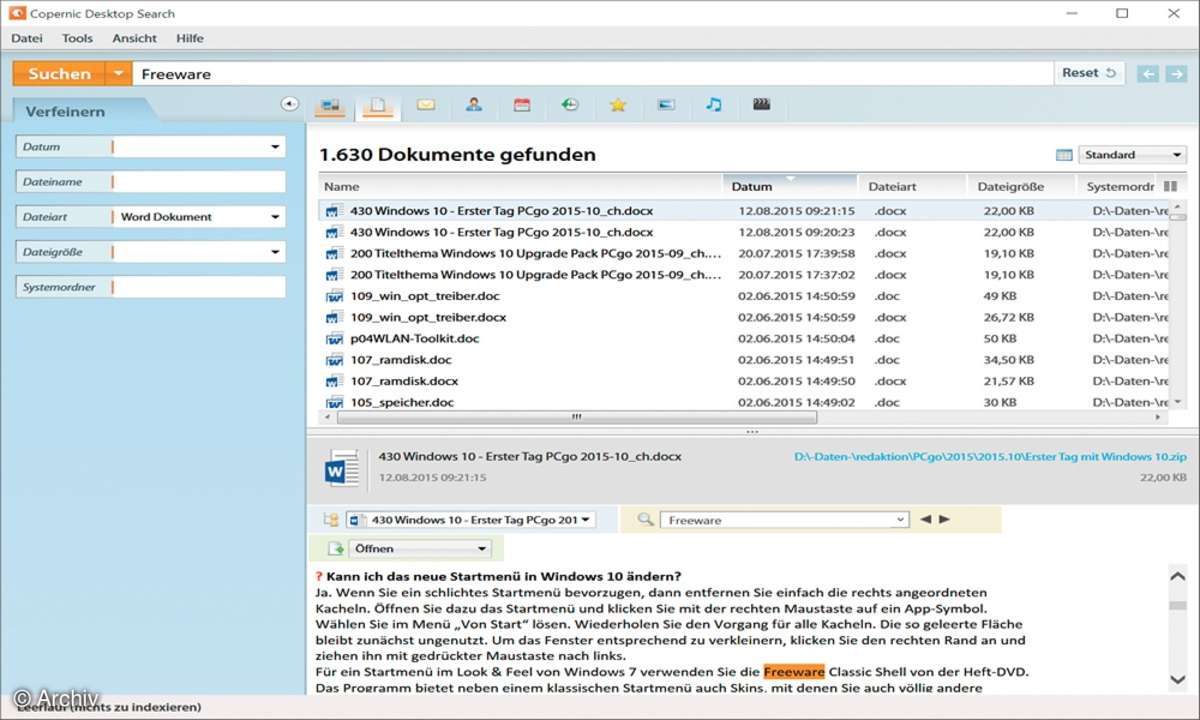This screenshot has height=720, width=1200.
Task: Select the 109_win_opt_treiber.doc result
Action: (744, 296)
